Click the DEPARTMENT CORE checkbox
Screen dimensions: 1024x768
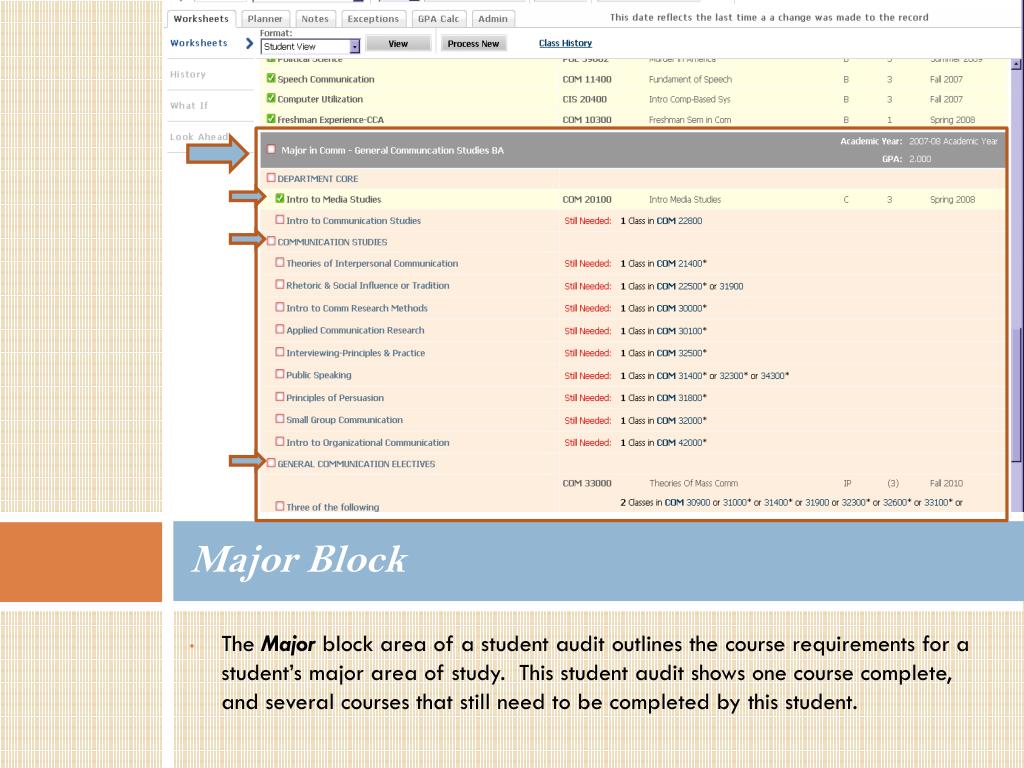pos(271,178)
